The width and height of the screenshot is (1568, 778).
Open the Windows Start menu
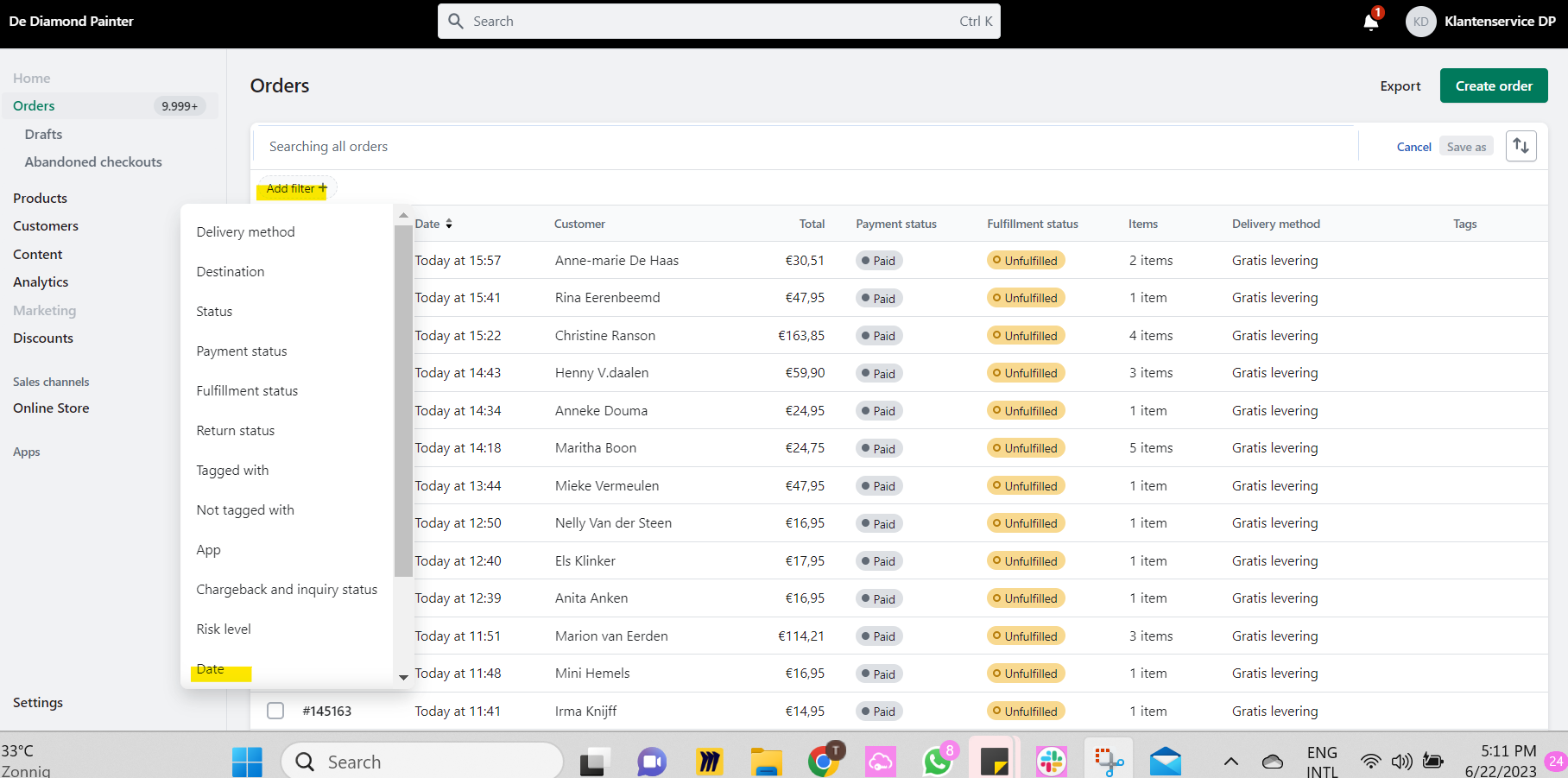(247, 762)
